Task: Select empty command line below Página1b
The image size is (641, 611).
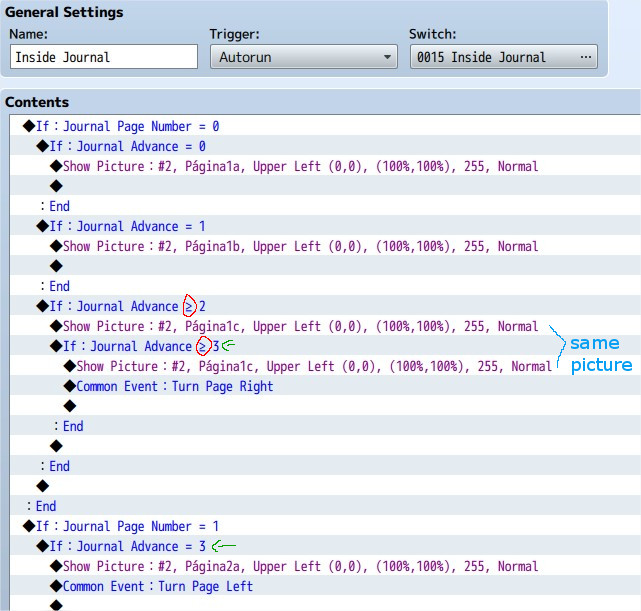Action: pyautogui.click(x=325, y=266)
